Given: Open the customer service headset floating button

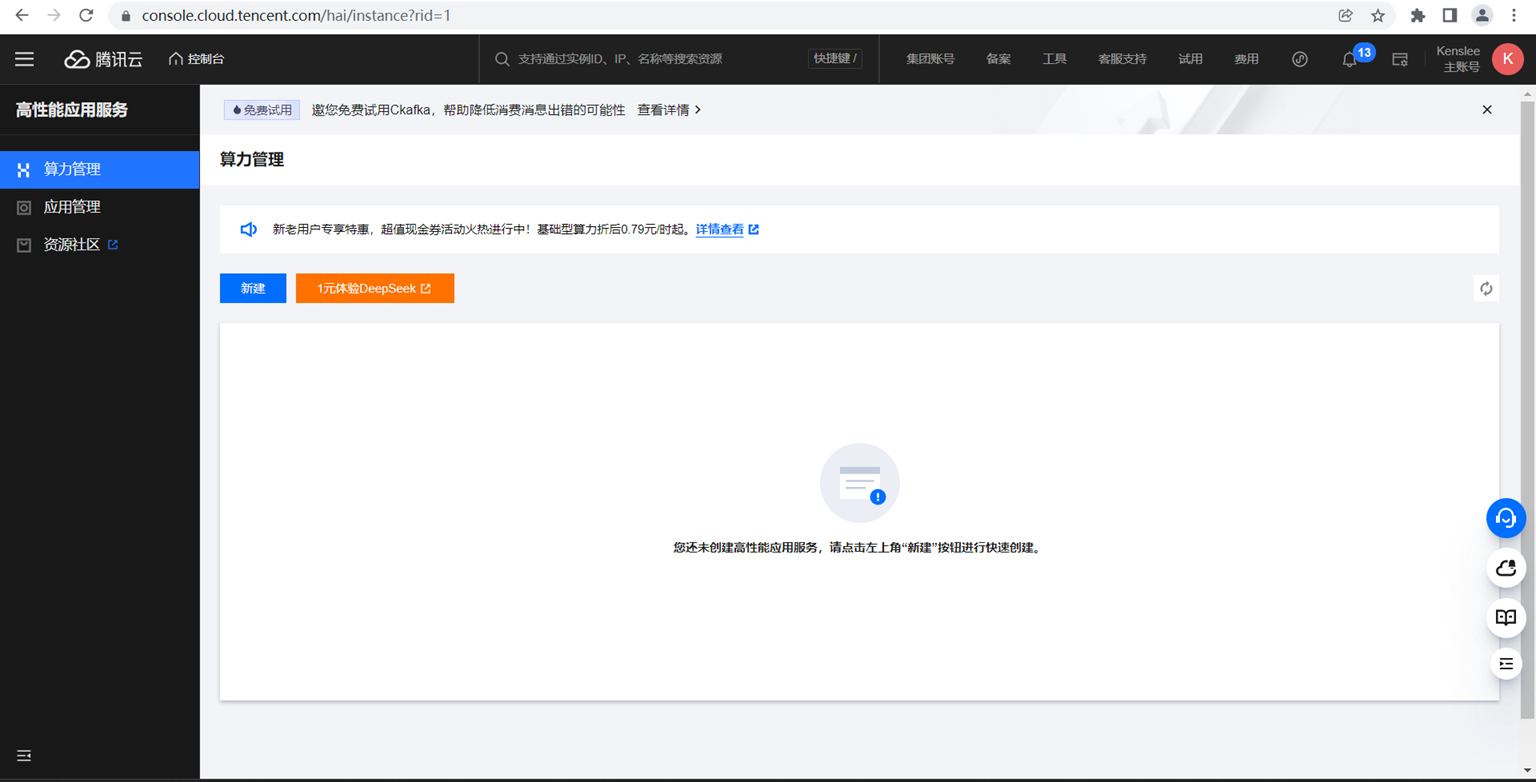Looking at the screenshot, I should coord(1505,518).
